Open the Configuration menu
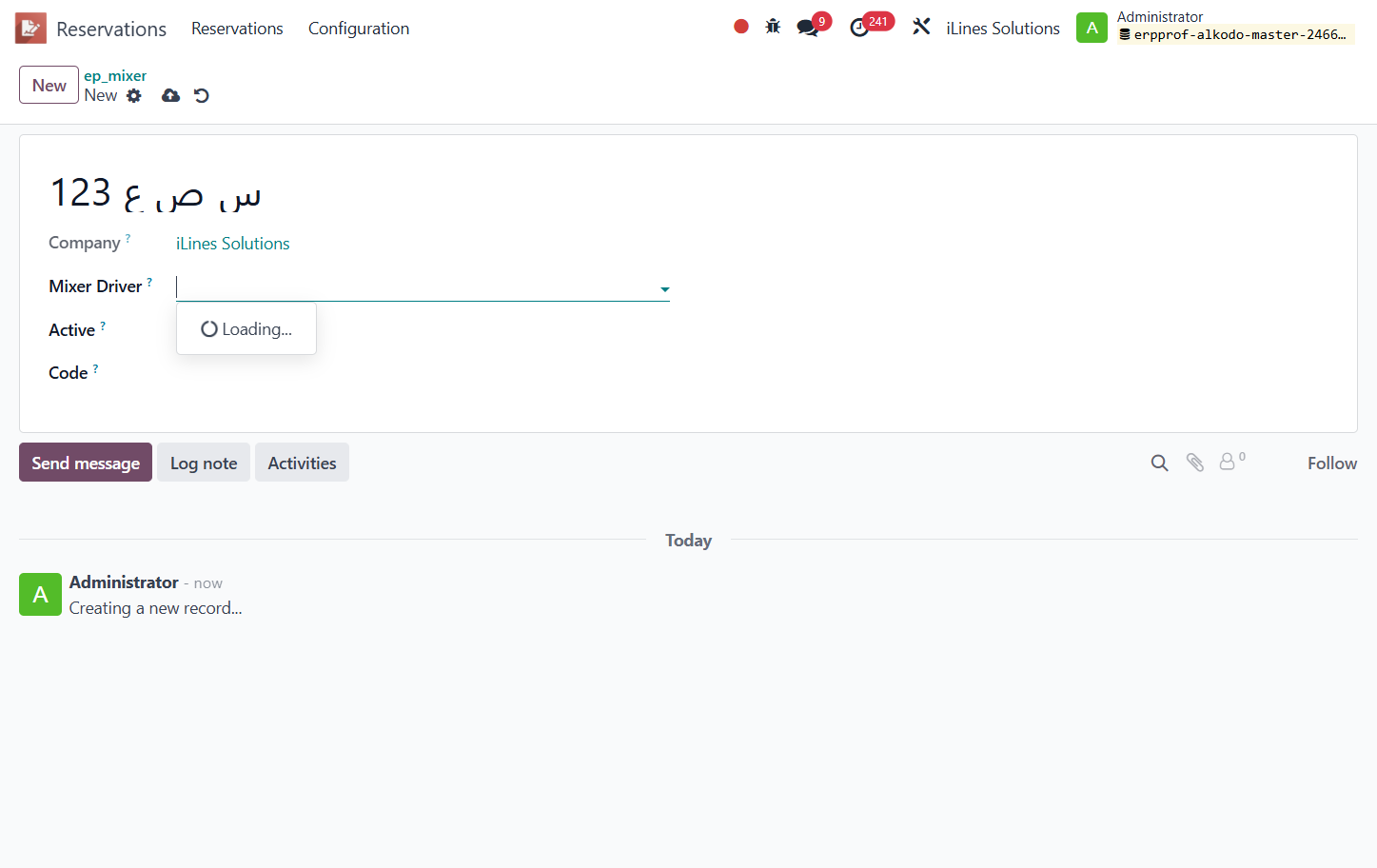Screen dimensions: 1377x868 pyautogui.click(x=359, y=29)
